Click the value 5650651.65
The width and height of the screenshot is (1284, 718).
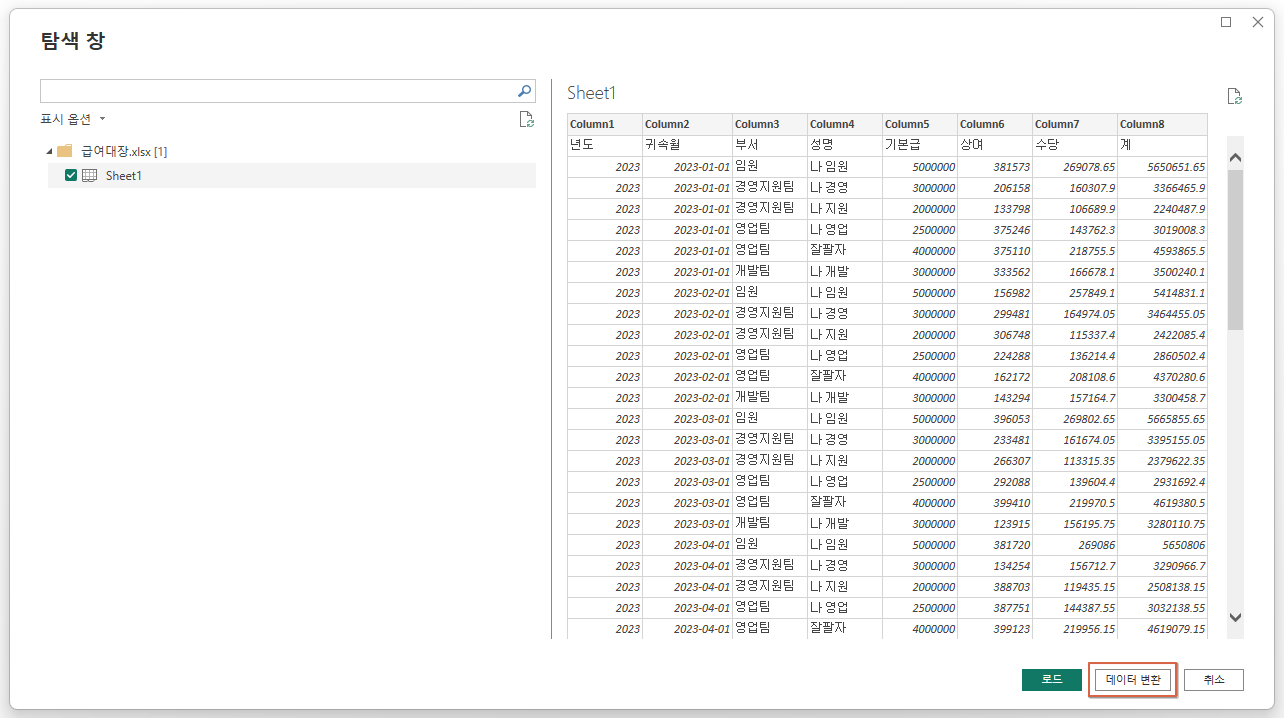pos(1175,167)
